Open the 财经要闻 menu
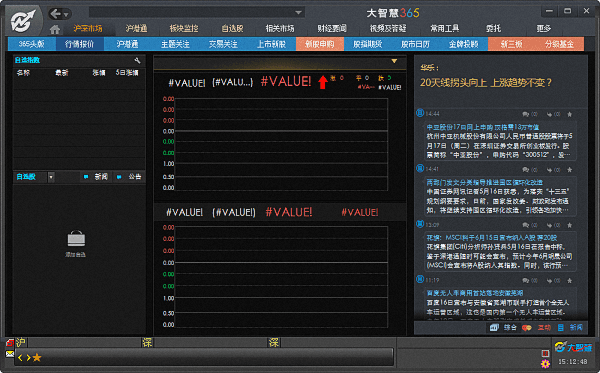Screen dimensions: 600x373 point(332,28)
